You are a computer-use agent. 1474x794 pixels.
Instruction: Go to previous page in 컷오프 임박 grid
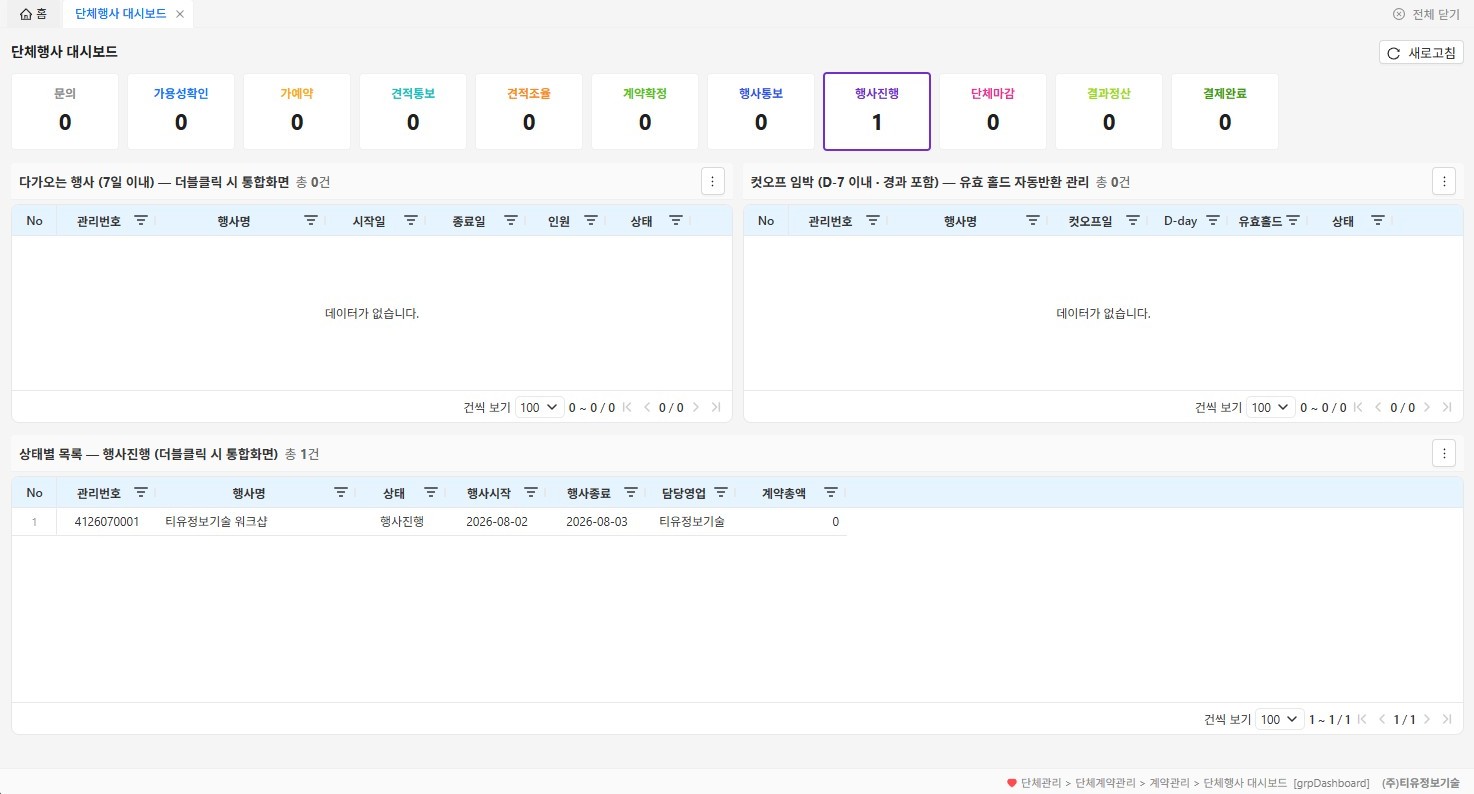(x=1379, y=407)
